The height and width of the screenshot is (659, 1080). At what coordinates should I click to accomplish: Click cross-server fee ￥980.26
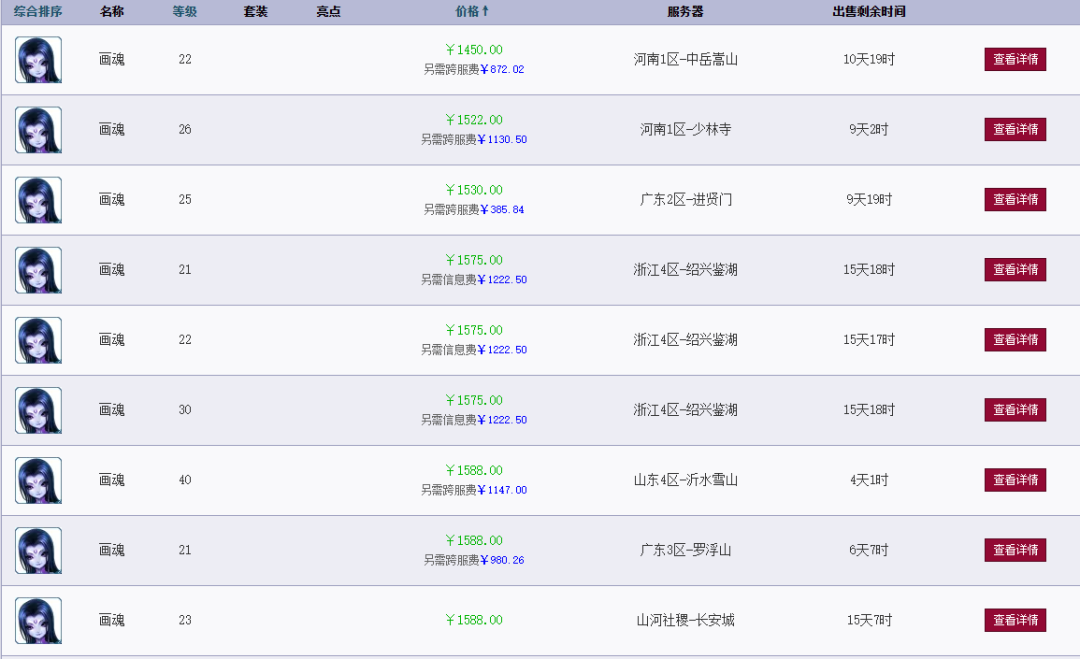[502, 561]
